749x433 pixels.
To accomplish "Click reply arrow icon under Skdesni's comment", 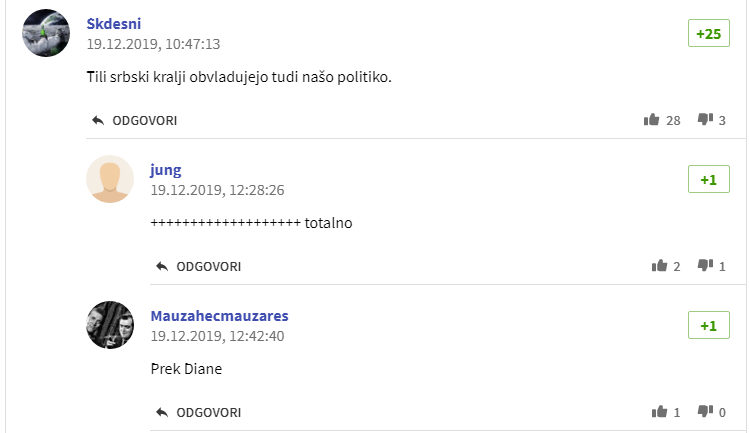I will pos(98,120).
